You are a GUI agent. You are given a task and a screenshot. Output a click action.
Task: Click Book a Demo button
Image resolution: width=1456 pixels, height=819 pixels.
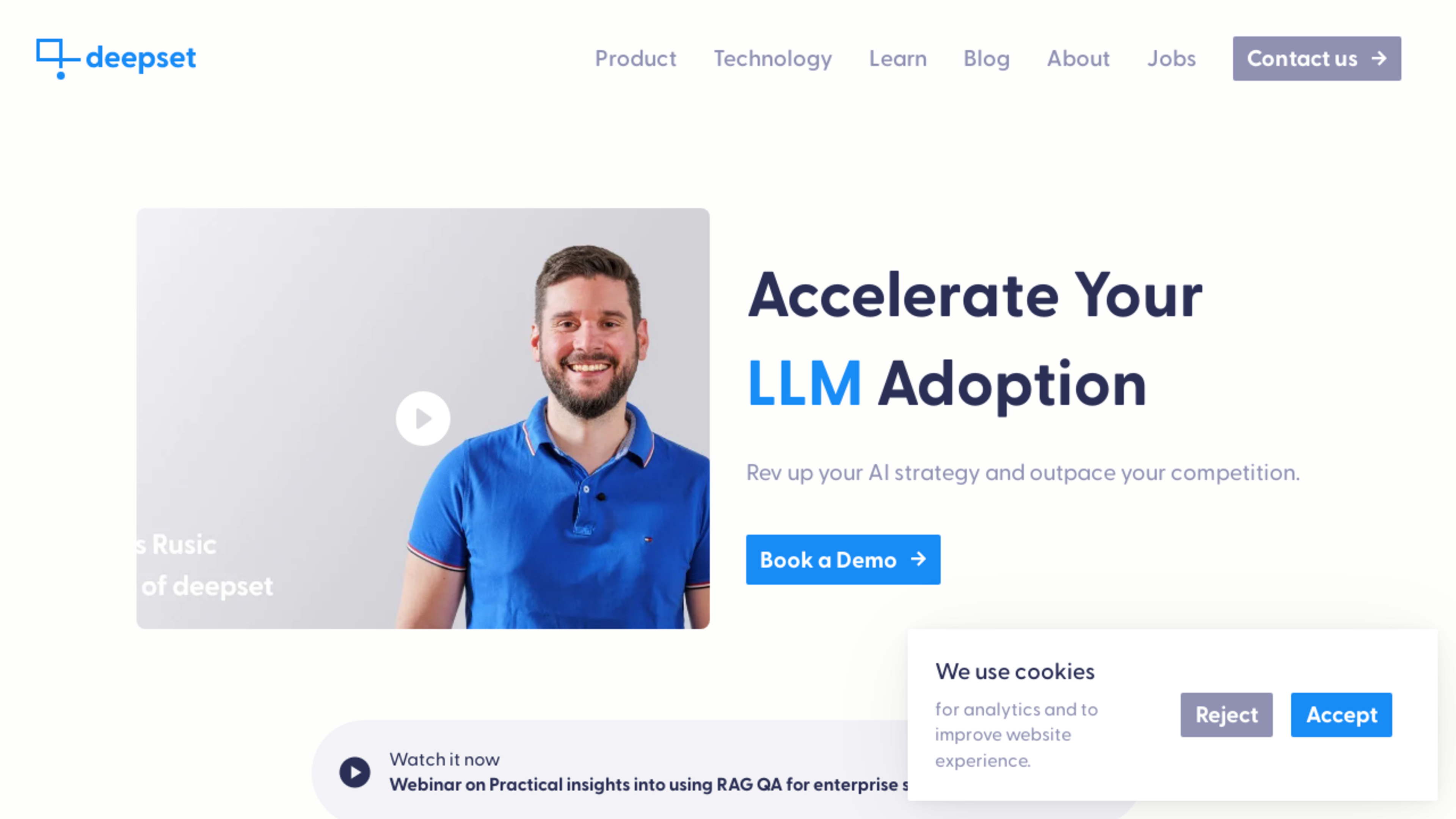pos(843,559)
